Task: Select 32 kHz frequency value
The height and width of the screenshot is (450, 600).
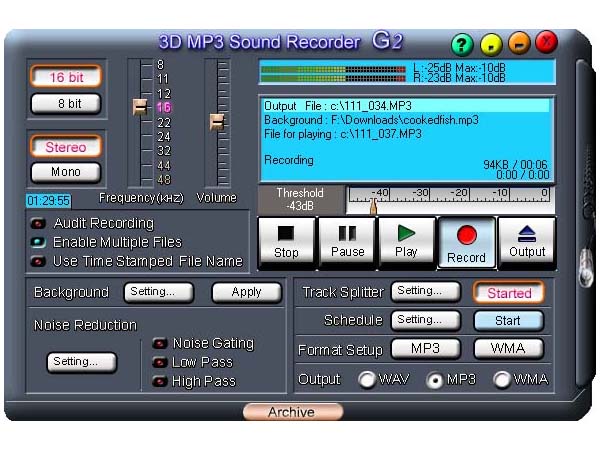Action: click(164, 151)
